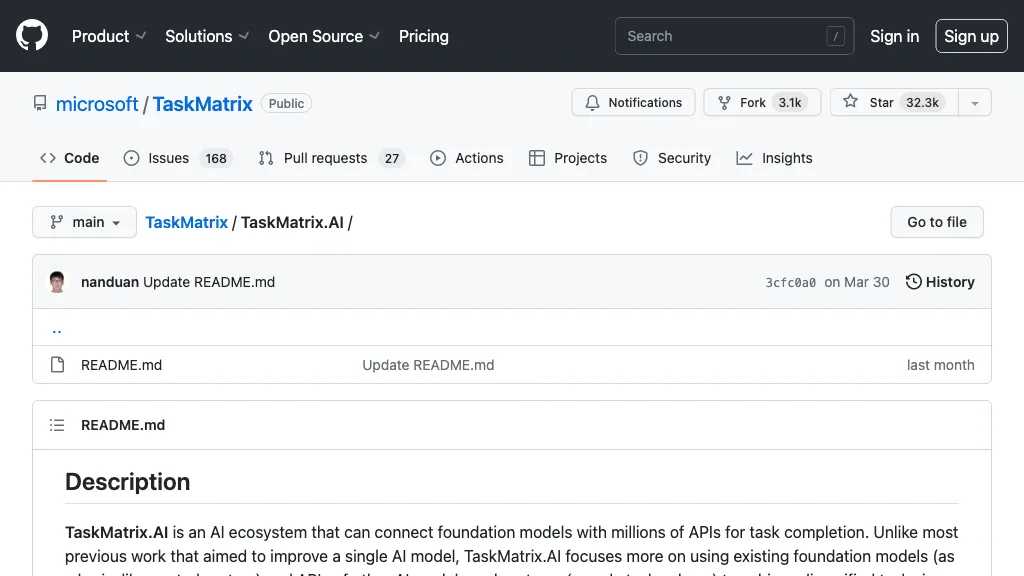
Task: Click the Go to file button
Action: coord(936,222)
